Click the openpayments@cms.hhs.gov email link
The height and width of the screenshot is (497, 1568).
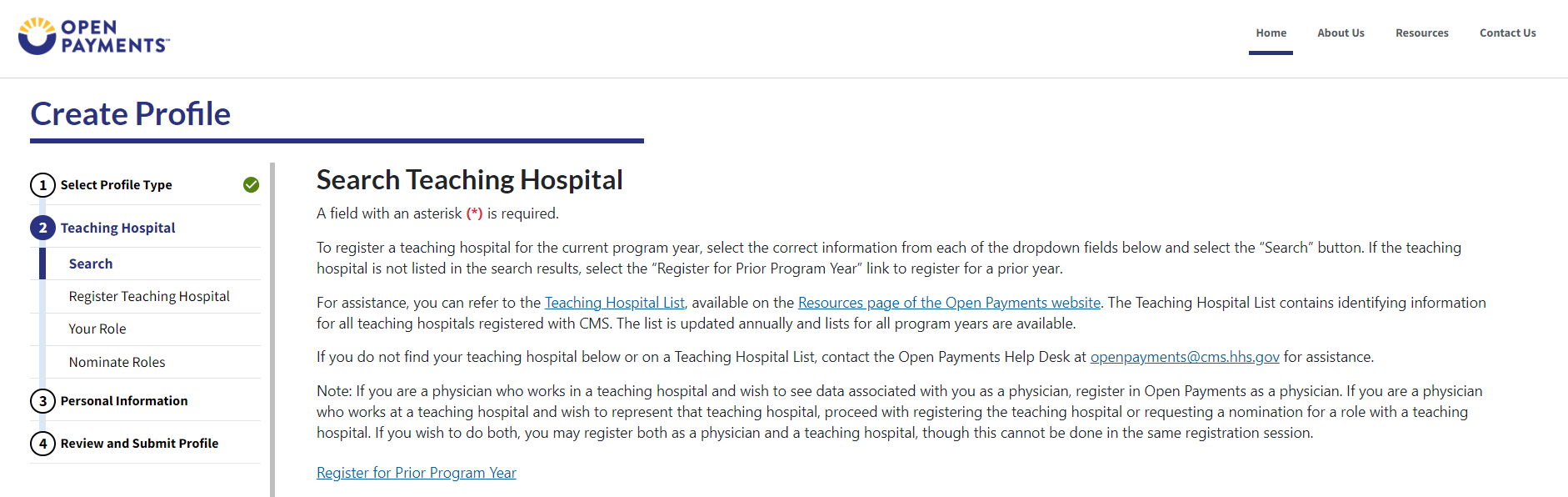1184,357
